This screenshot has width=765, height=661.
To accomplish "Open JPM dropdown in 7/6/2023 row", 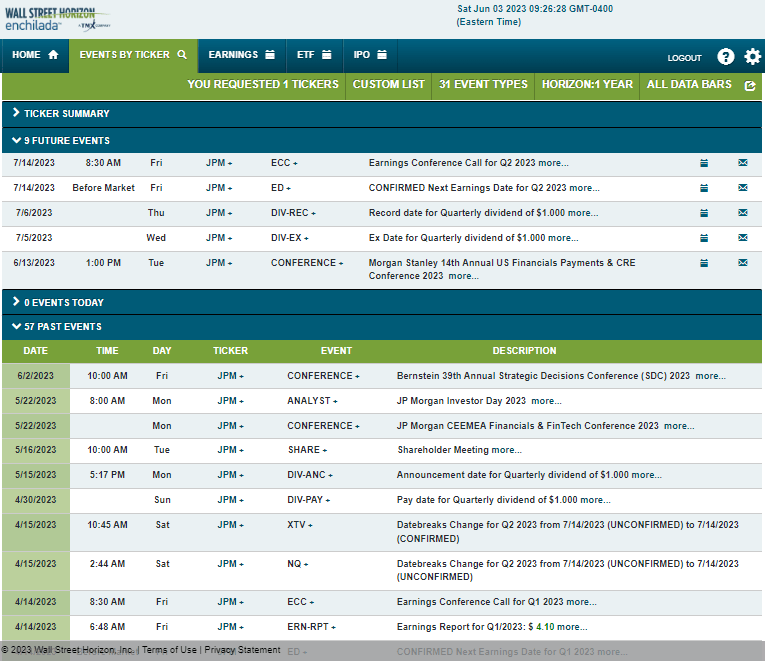I will click(219, 213).
